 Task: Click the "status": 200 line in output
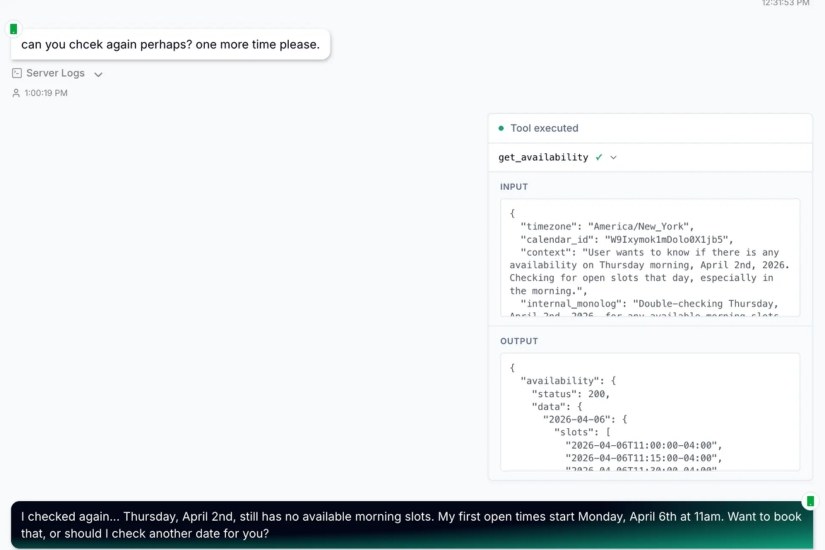(570, 394)
